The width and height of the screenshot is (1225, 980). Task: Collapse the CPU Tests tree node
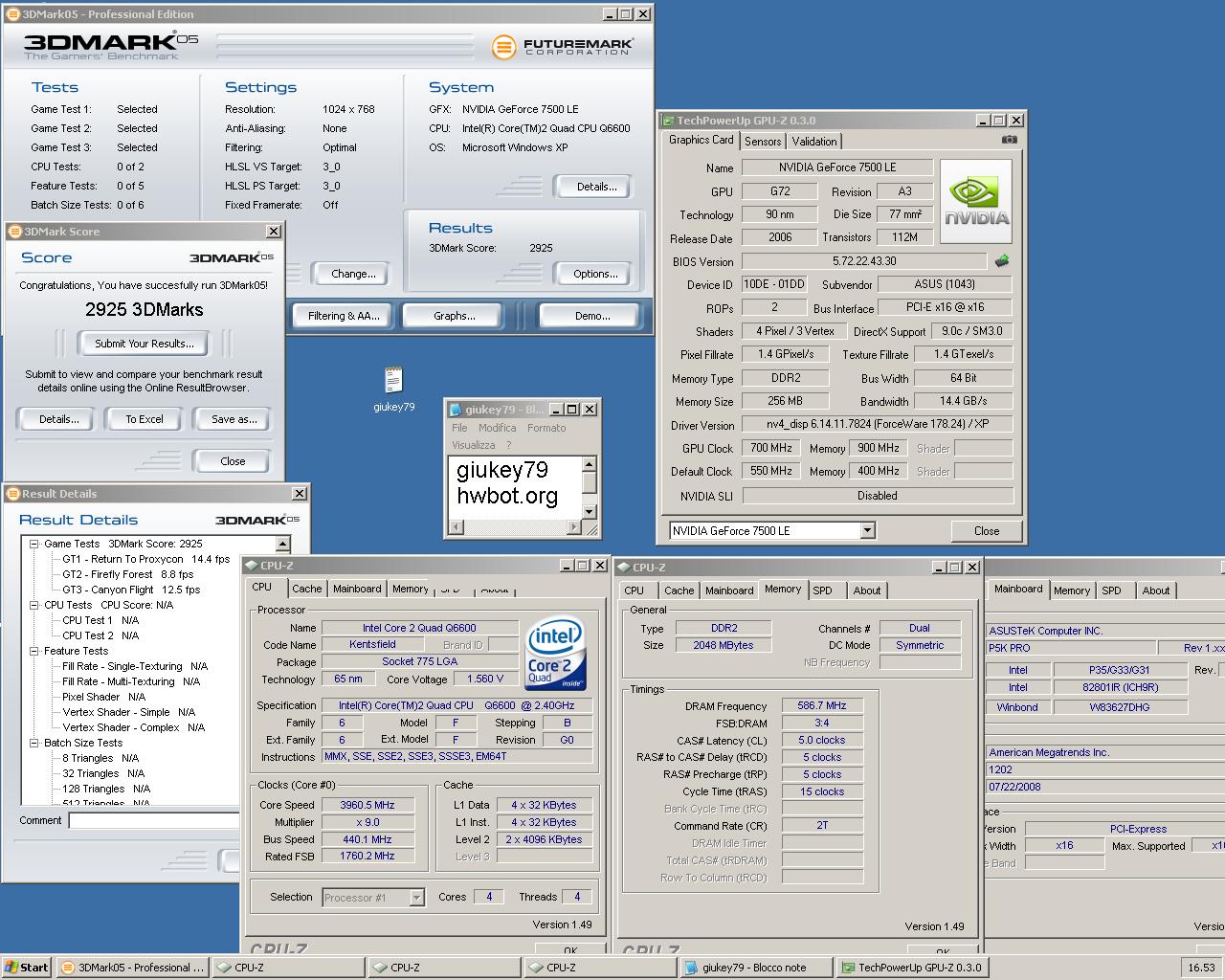[33, 605]
